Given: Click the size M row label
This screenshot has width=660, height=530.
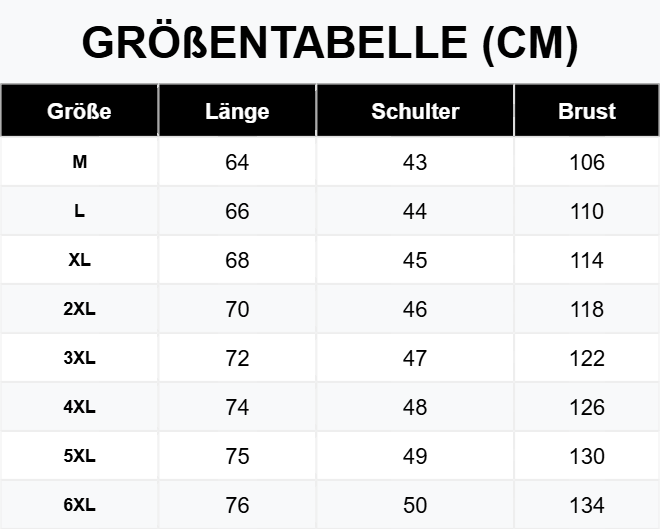Looking at the screenshot, I should [x=79, y=162].
